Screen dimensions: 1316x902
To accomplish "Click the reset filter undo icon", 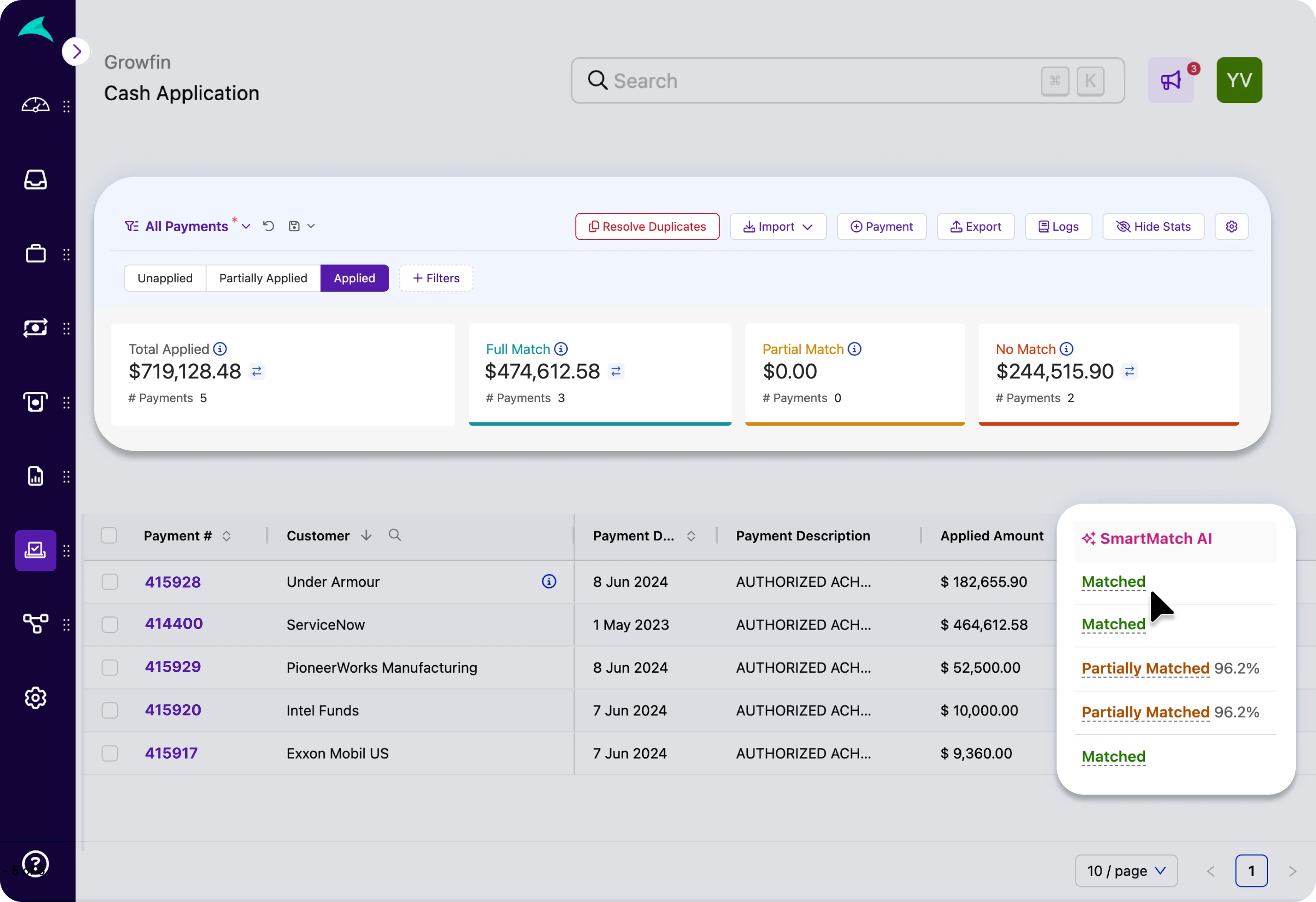I will pyautogui.click(x=268, y=226).
